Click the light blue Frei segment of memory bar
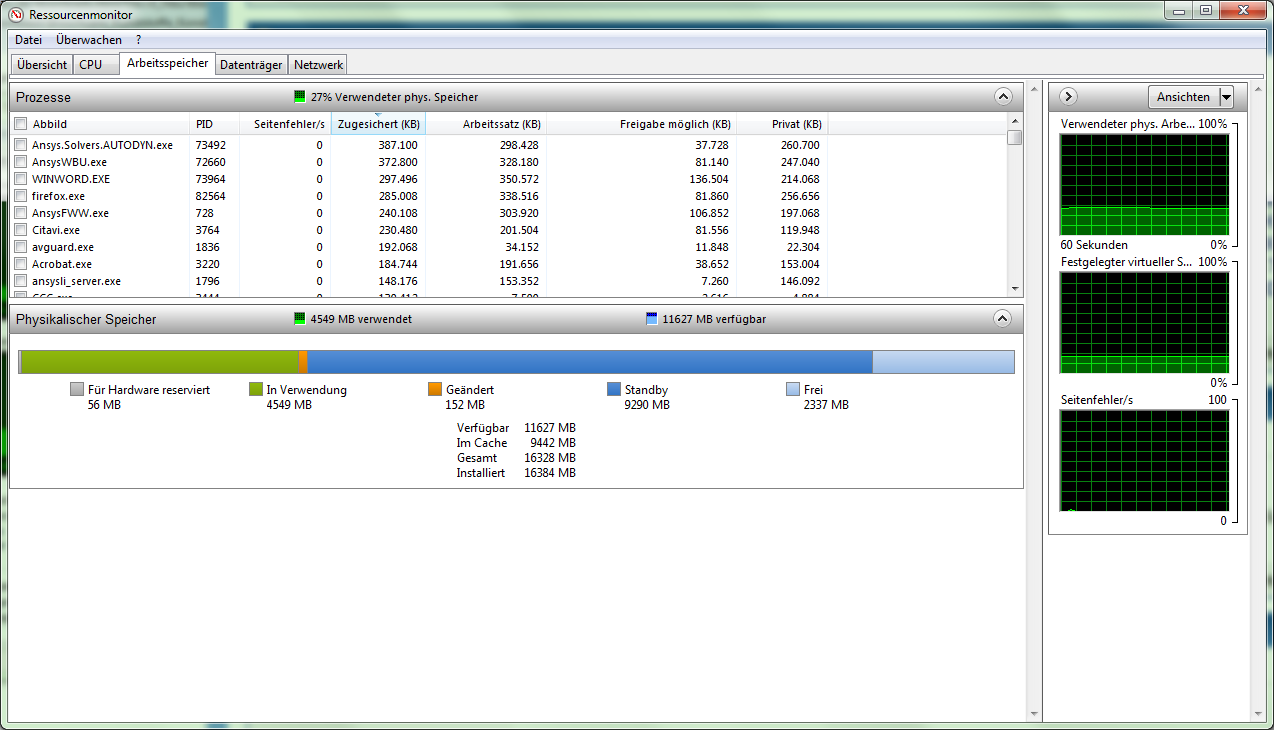The height and width of the screenshot is (730, 1274). (x=943, y=362)
